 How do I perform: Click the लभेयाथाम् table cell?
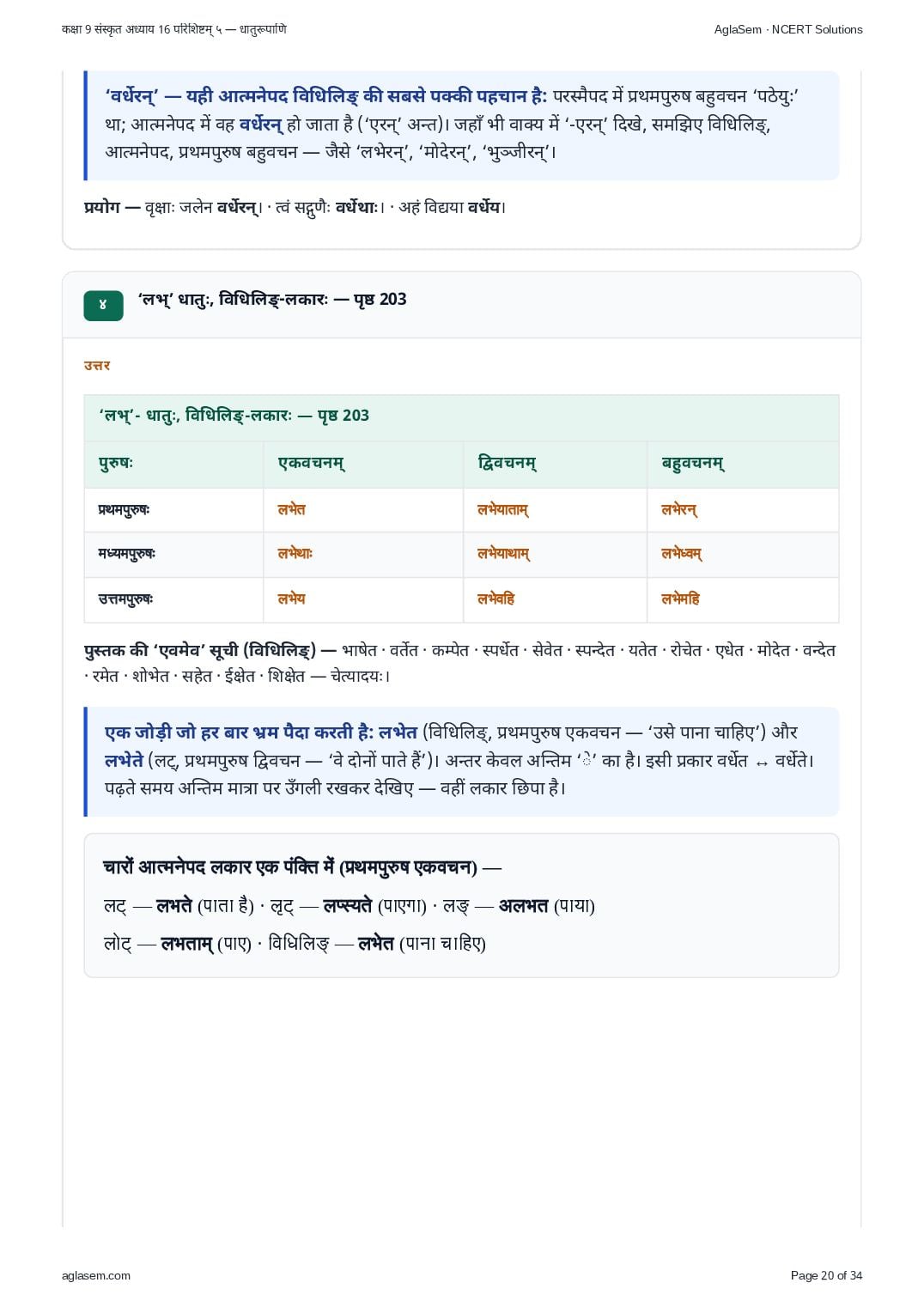click(x=555, y=555)
